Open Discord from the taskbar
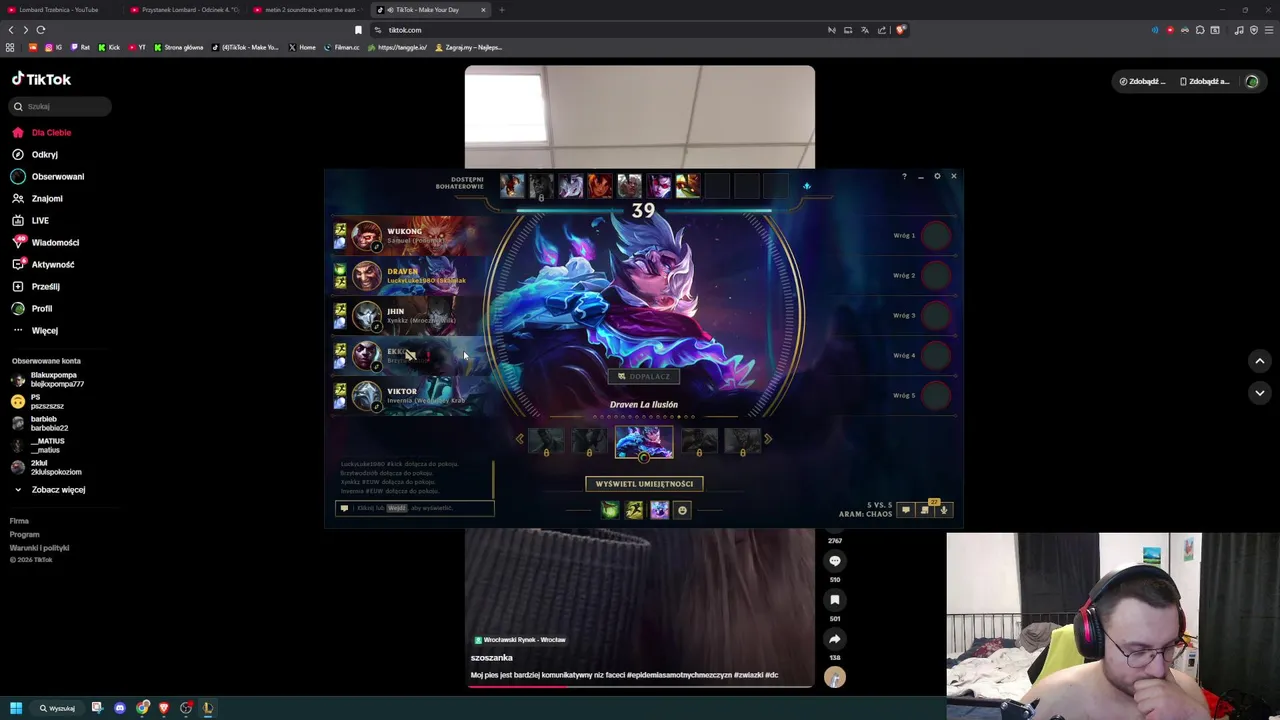Viewport: 1280px width, 720px height. (120, 708)
